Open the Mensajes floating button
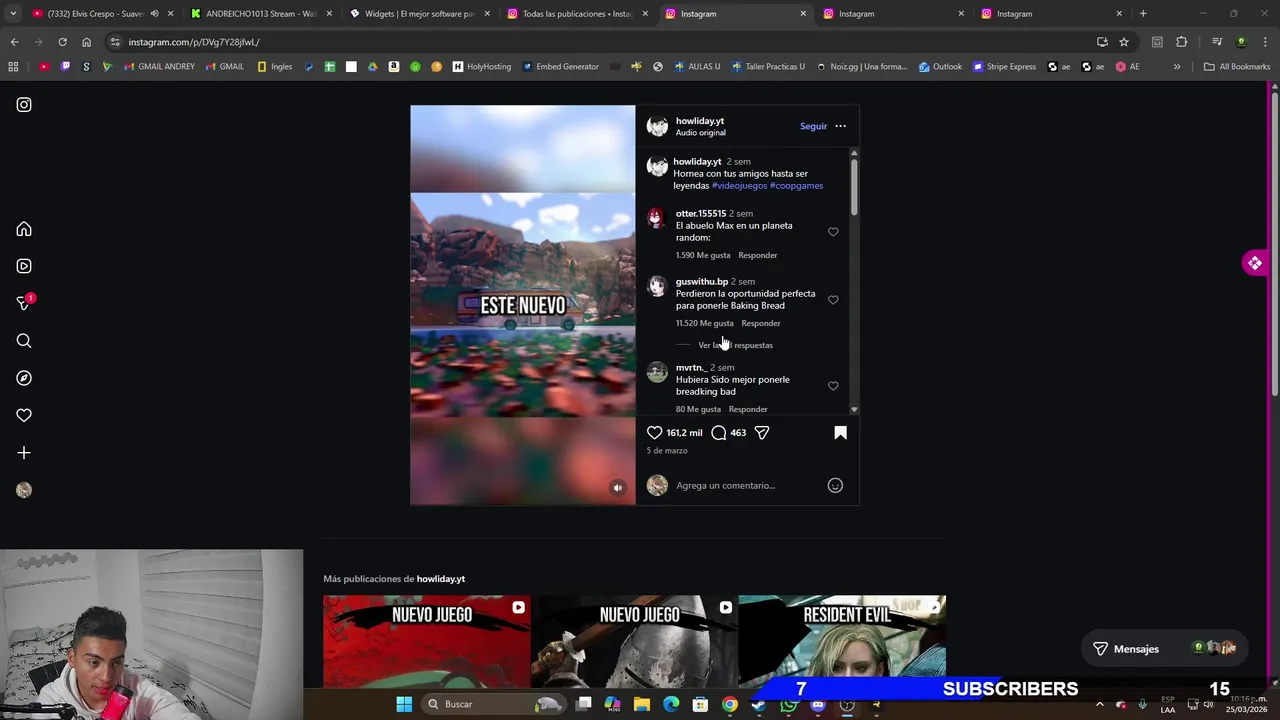Image resolution: width=1280 pixels, height=720 pixels. 1165,648
